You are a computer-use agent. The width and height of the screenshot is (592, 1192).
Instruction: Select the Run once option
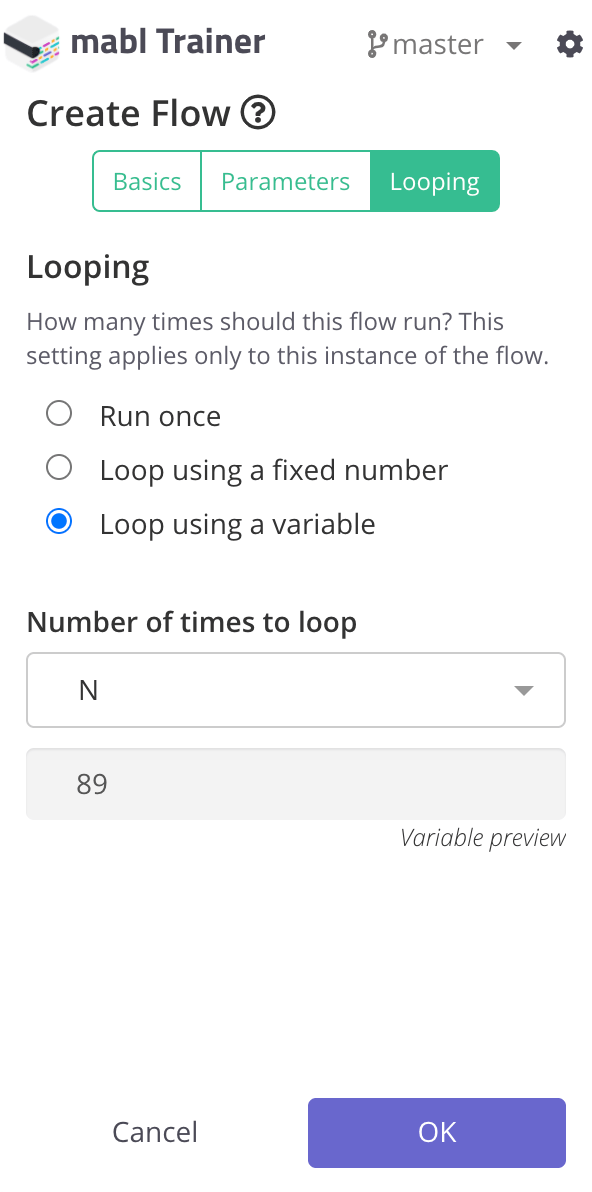click(x=59, y=413)
